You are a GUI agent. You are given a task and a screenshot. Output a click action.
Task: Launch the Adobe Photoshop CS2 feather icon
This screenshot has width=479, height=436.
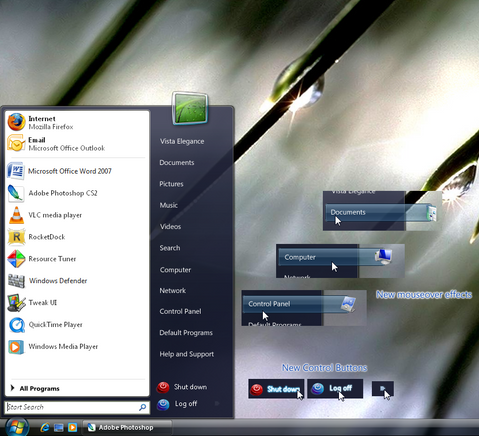[x=16, y=193]
